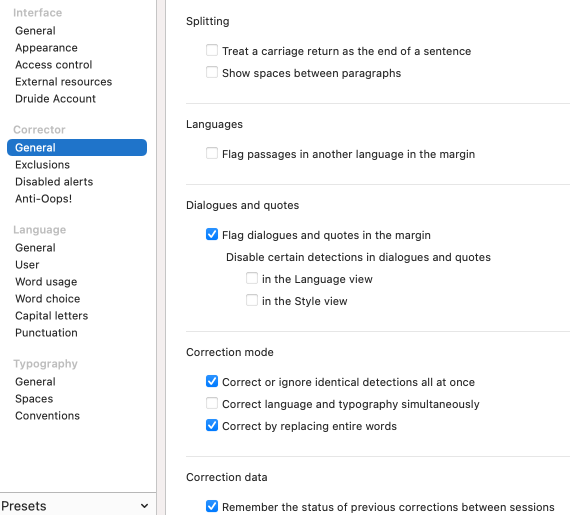The image size is (570, 515).
Task: Tick the 'in the Style view' checkbox
Action: 252,300
